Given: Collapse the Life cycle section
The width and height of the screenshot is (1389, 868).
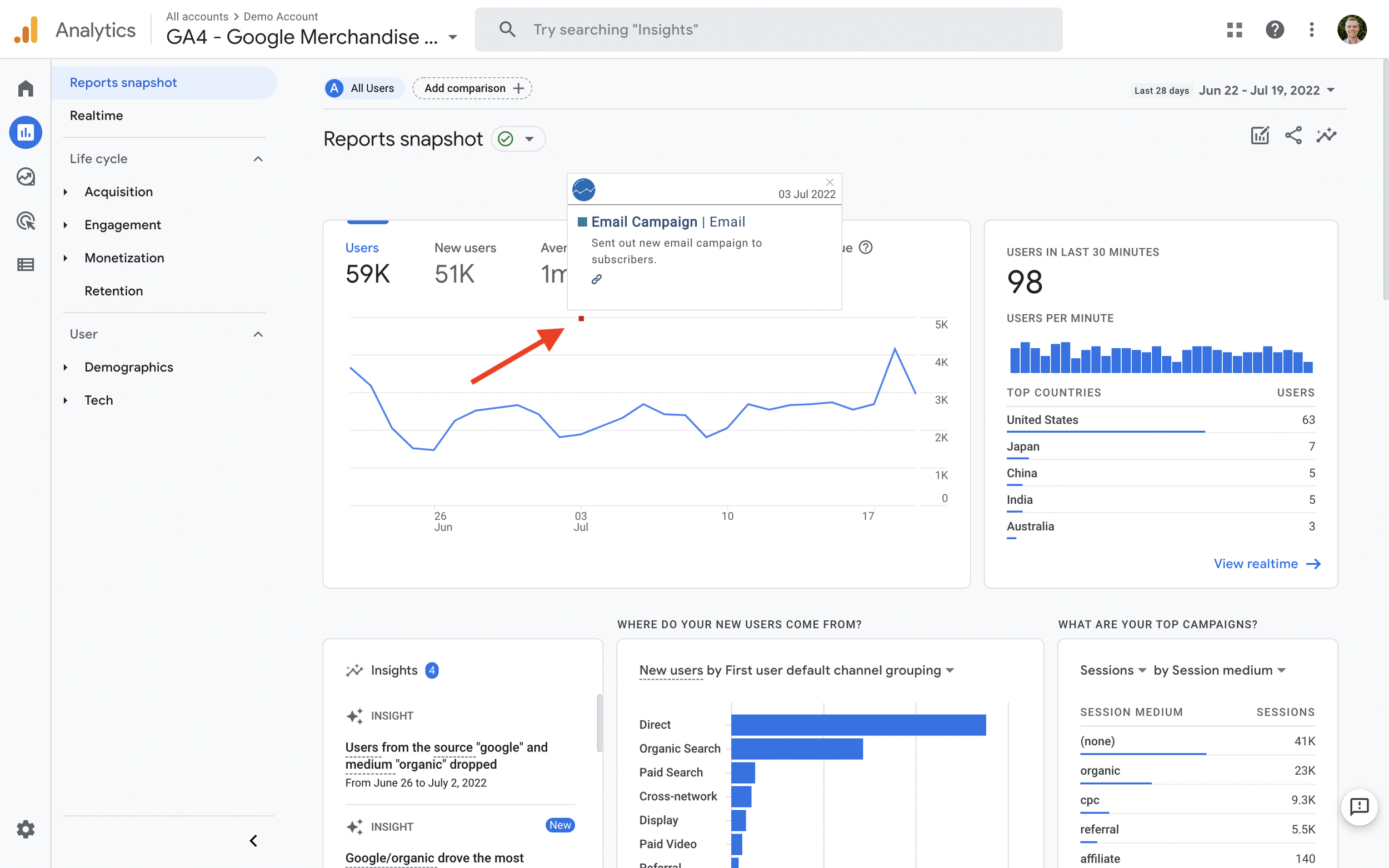Looking at the screenshot, I should click(x=258, y=158).
